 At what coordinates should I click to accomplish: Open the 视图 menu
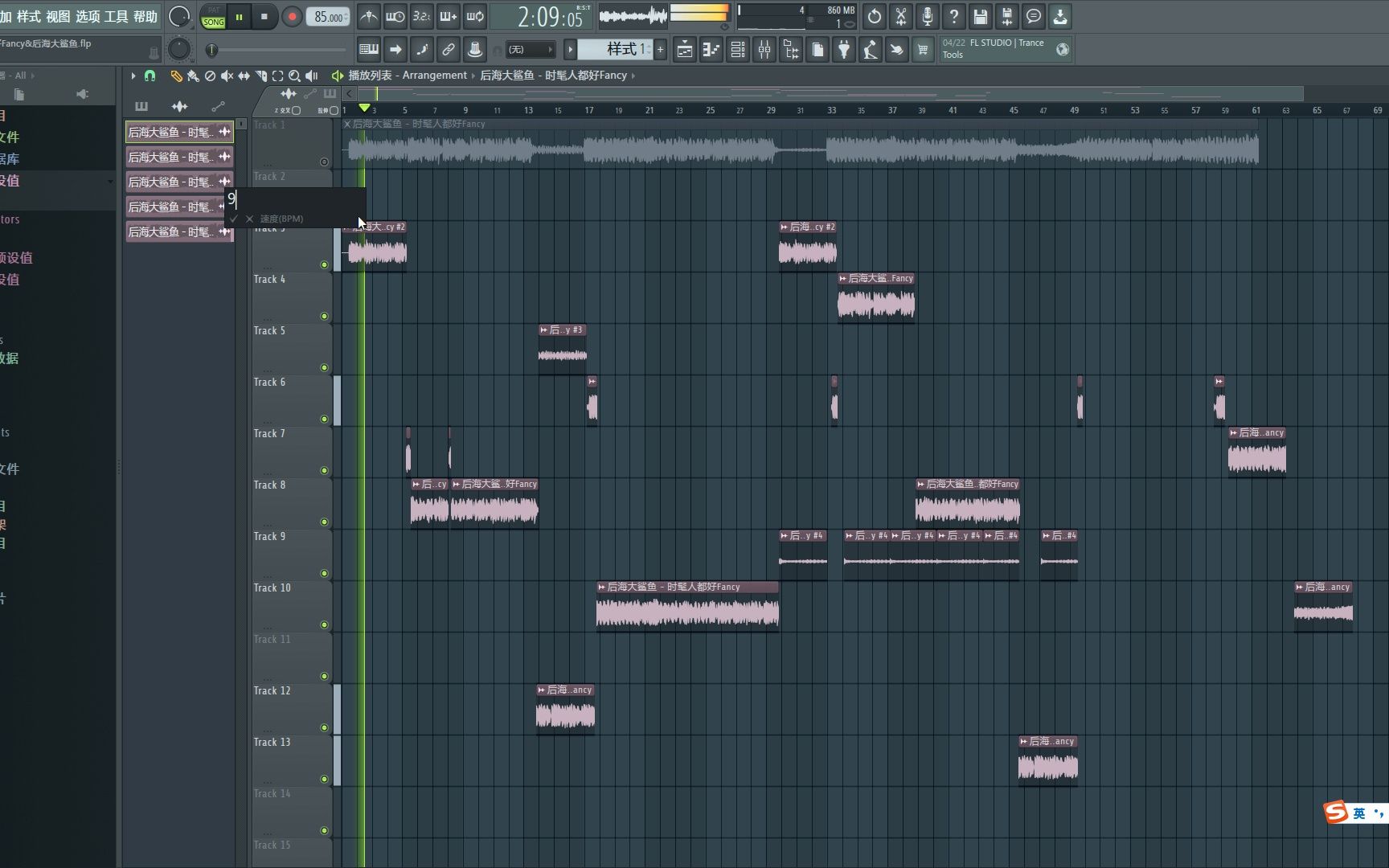point(58,17)
